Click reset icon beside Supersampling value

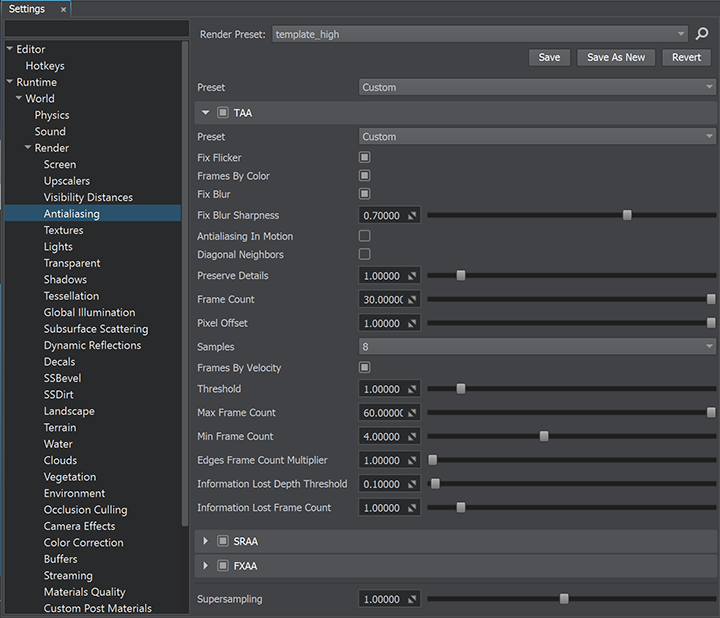point(412,600)
